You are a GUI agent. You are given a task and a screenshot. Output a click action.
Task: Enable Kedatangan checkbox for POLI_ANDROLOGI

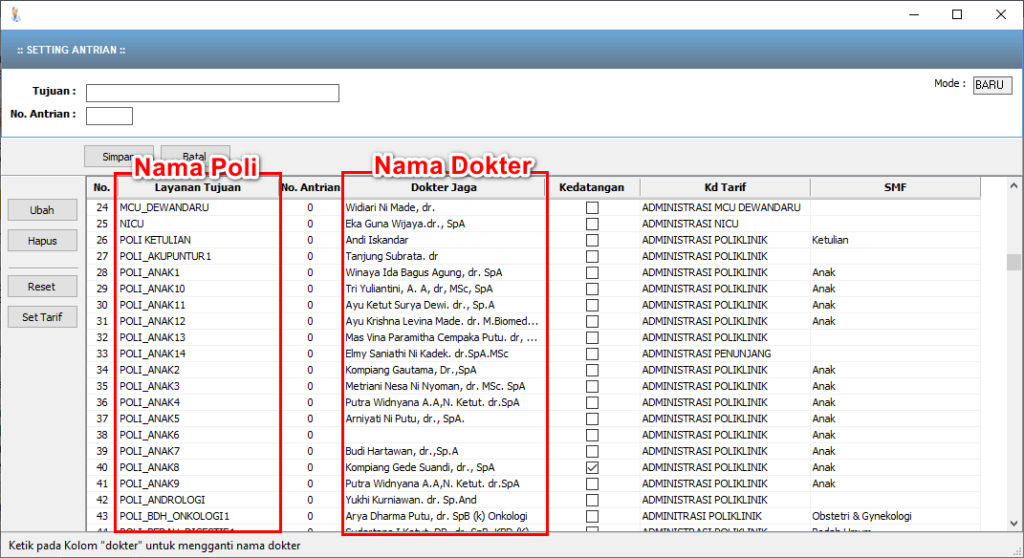(x=592, y=500)
